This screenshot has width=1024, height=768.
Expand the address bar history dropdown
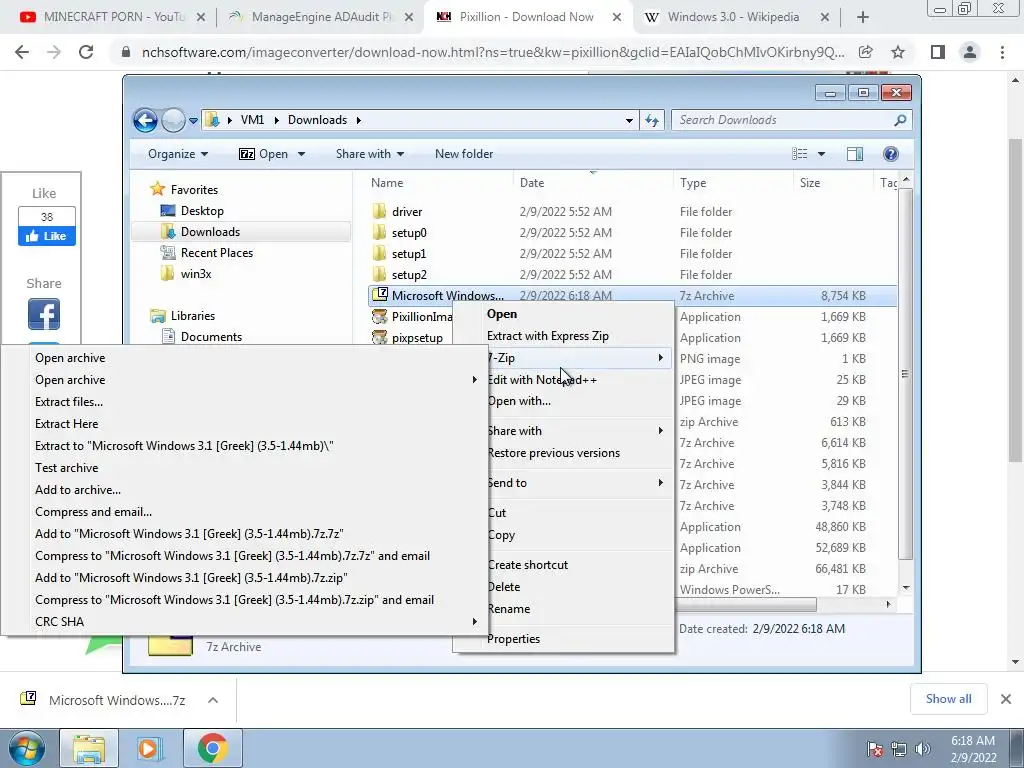[629, 120]
